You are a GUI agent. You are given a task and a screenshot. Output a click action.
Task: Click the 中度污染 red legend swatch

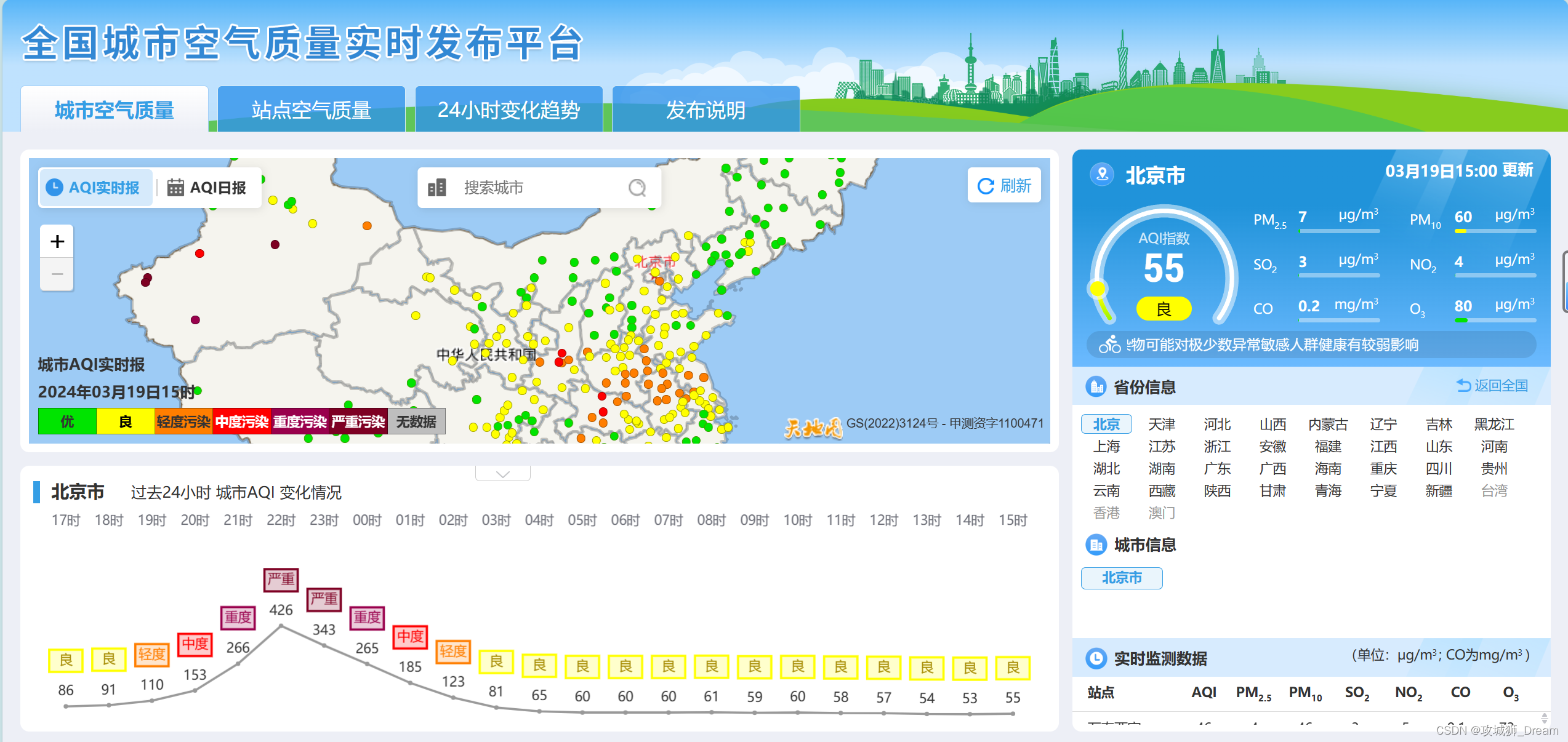pyautogui.click(x=241, y=421)
